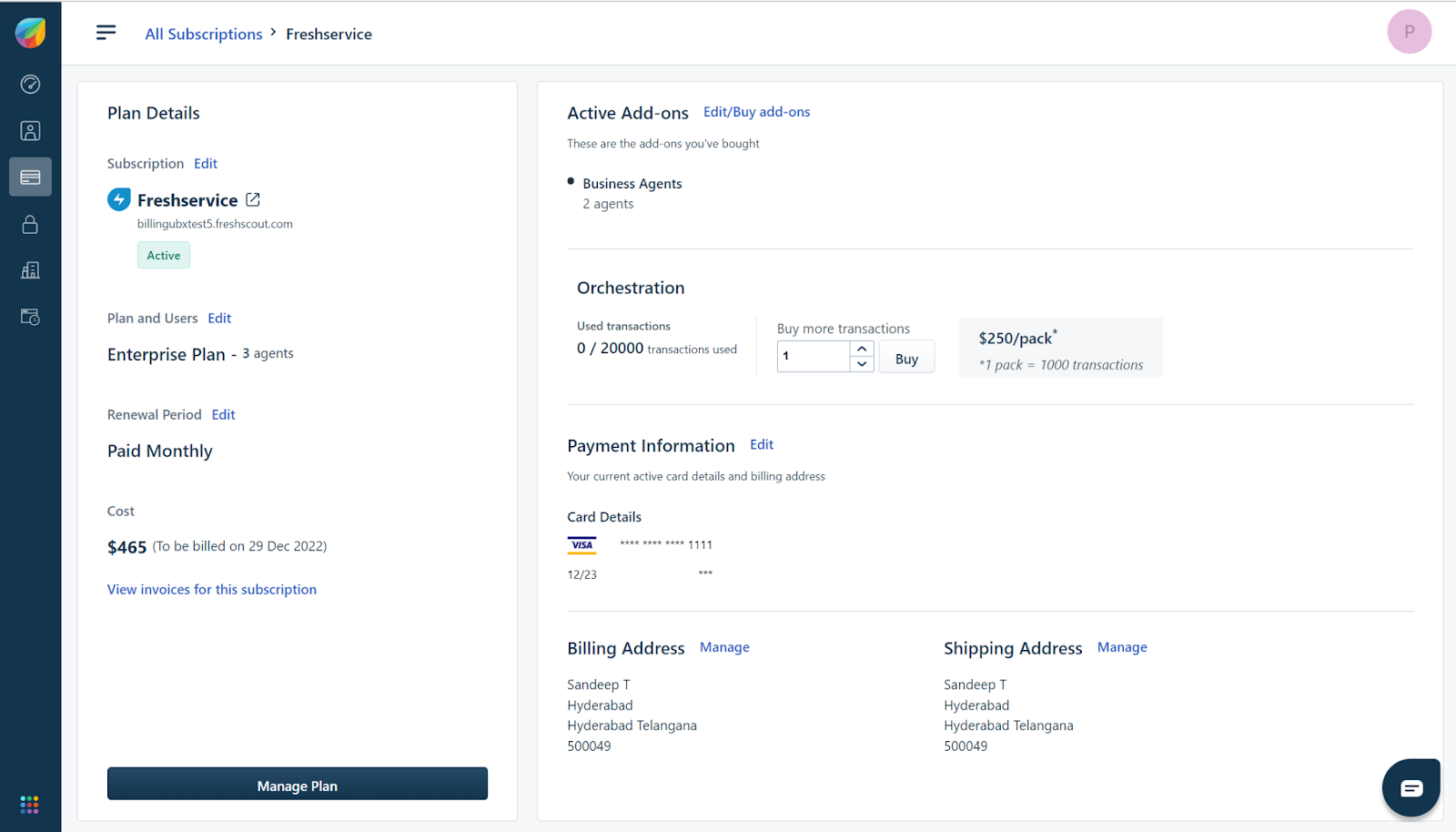1456x832 pixels.
Task: Click Buy for more transactions
Action: 906,359
